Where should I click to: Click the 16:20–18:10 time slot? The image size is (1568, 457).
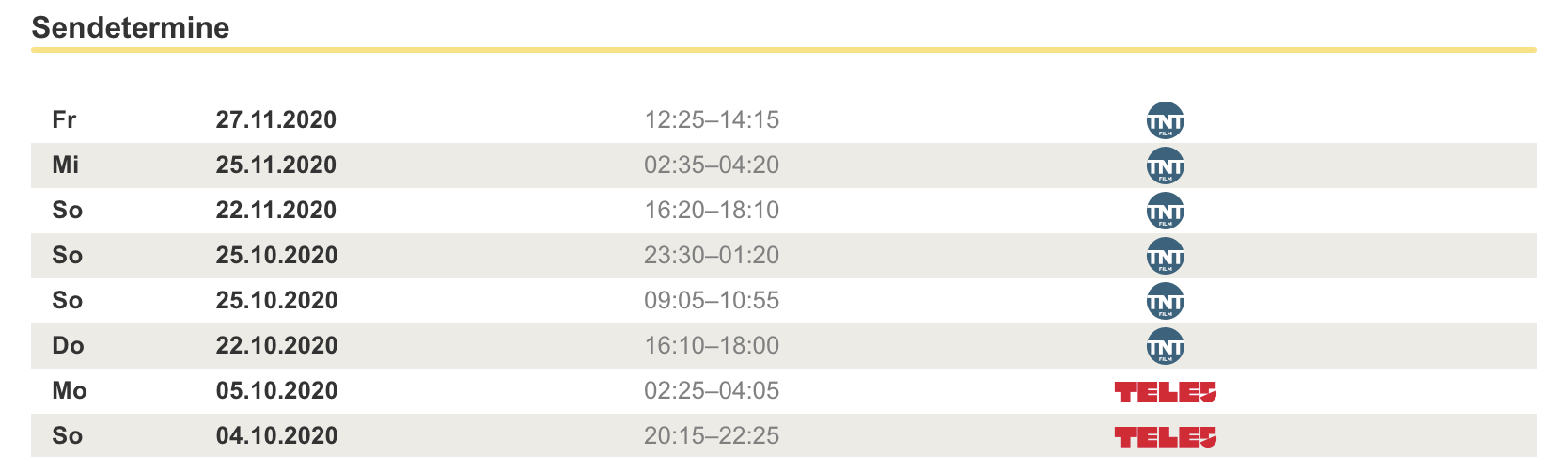tap(712, 211)
